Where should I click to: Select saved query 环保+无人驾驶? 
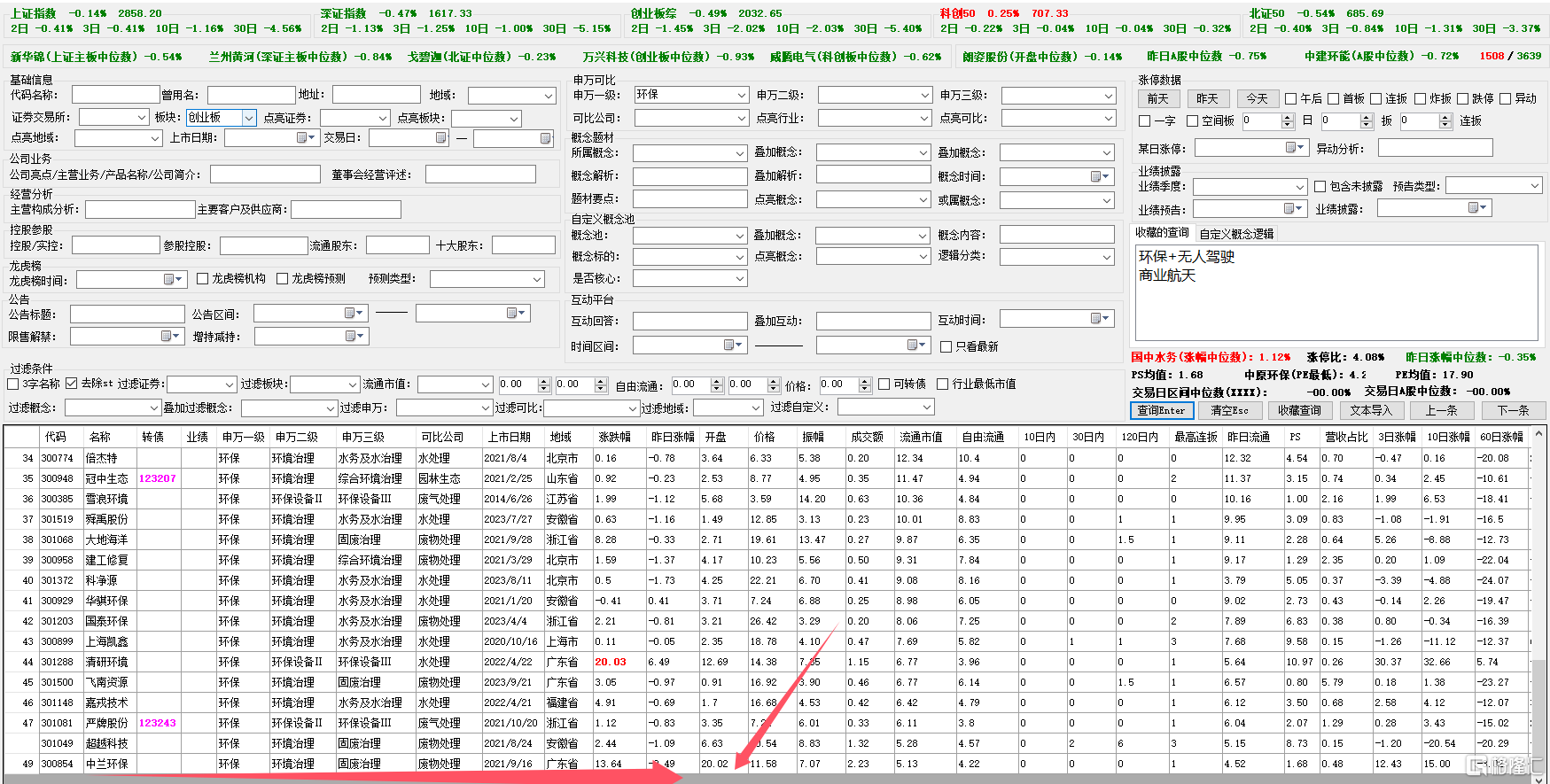pyautogui.click(x=1187, y=256)
